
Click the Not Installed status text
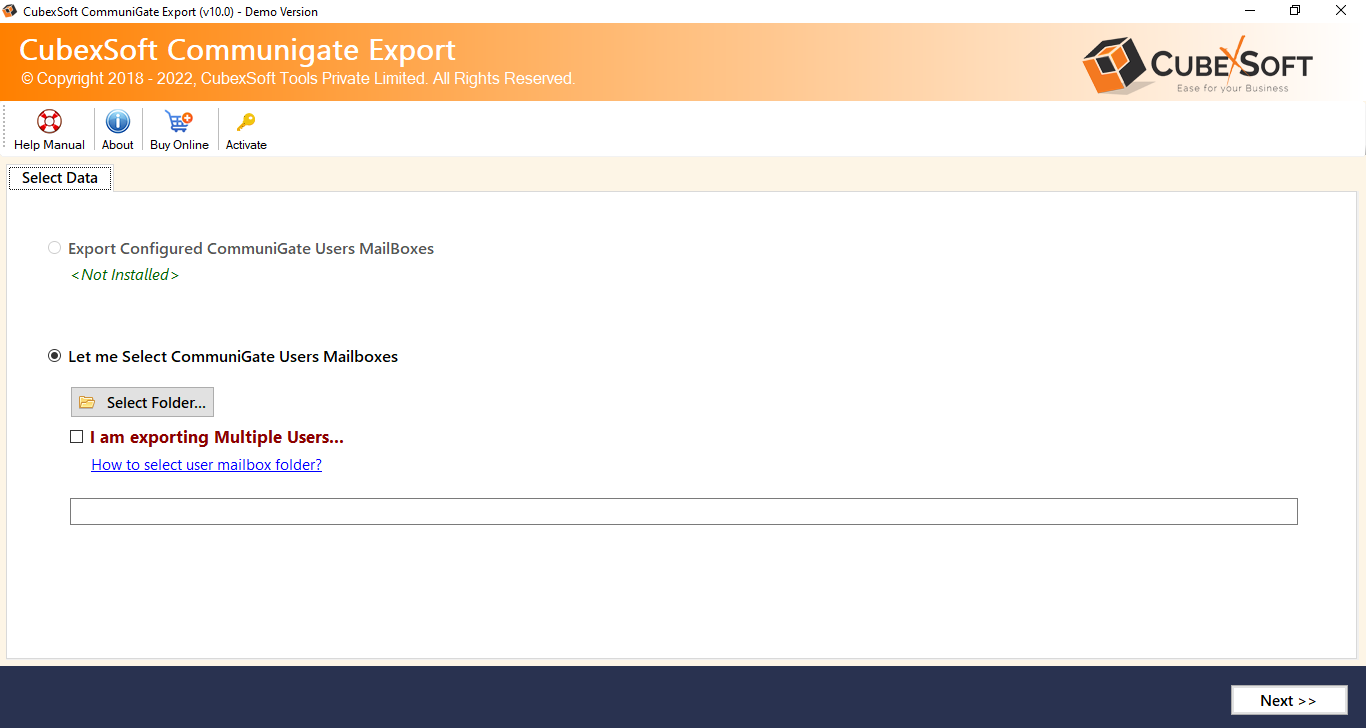point(124,274)
